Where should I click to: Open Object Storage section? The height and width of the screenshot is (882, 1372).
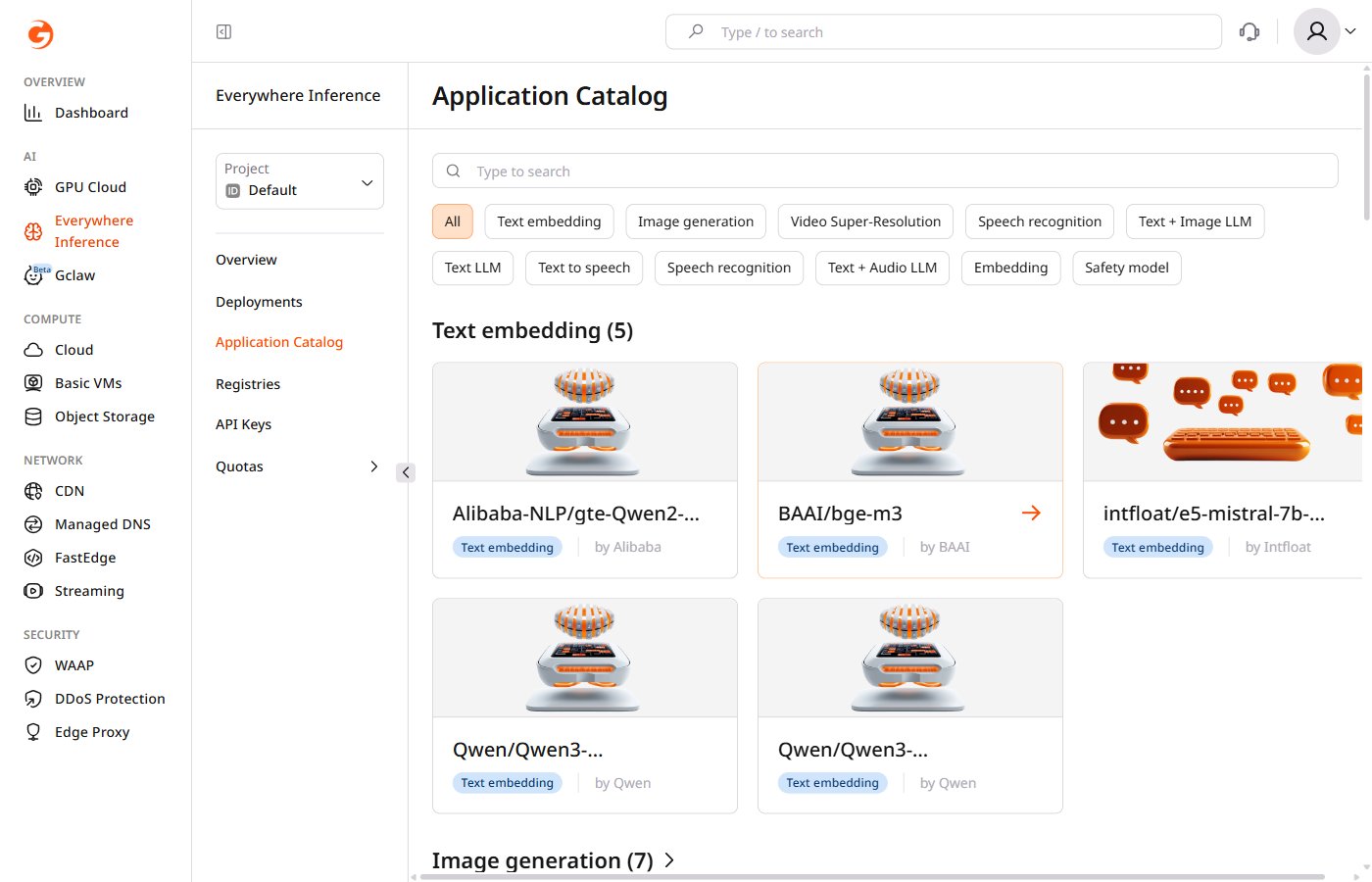(104, 416)
